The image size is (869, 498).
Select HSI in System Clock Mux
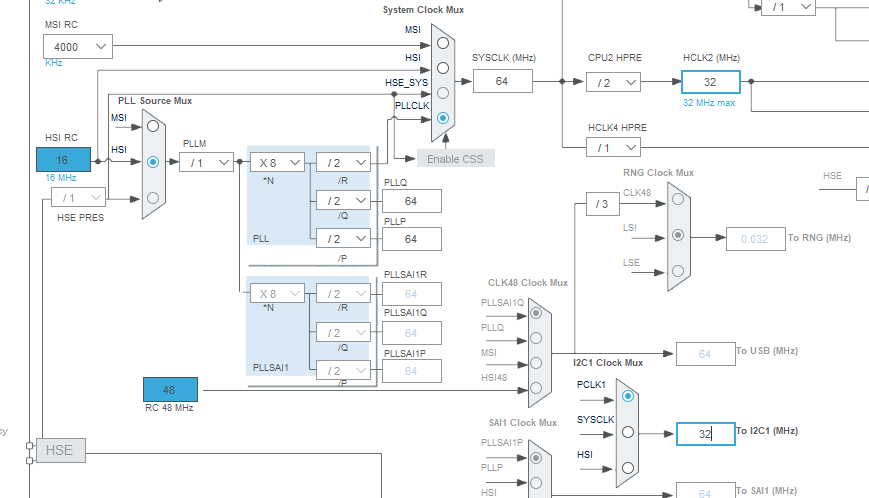[443, 68]
